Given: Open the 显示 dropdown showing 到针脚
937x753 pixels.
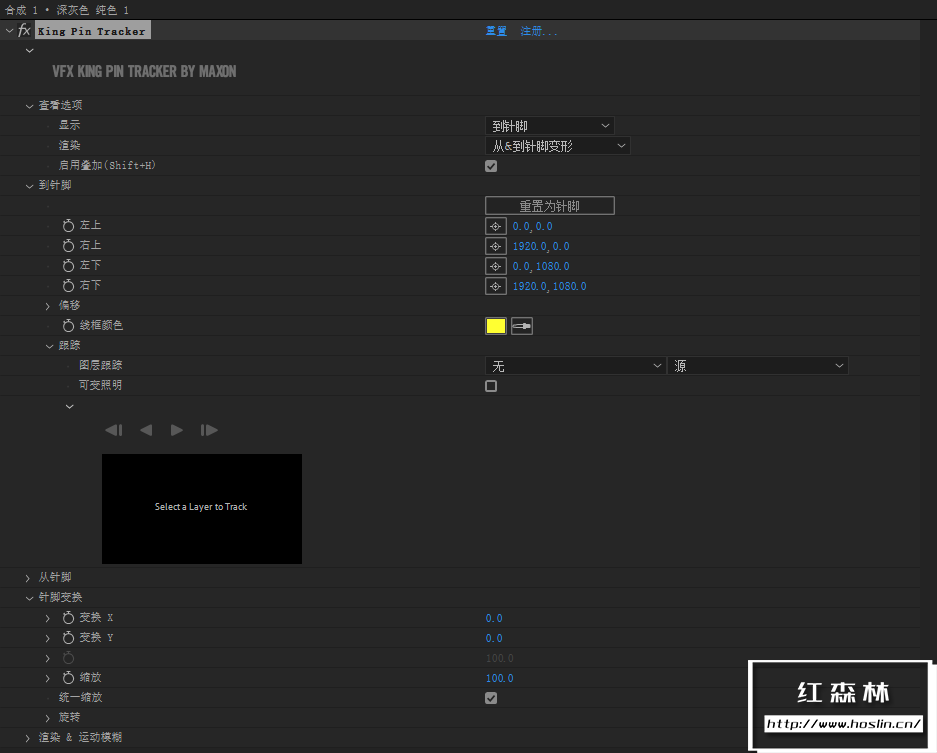Looking at the screenshot, I should point(548,124).
